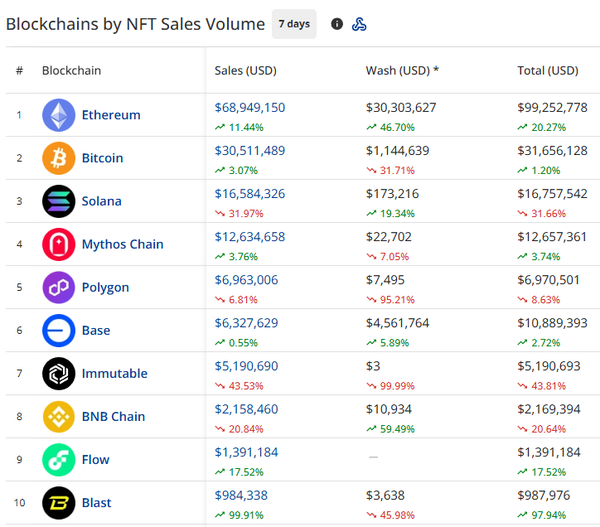This screenshot has width=600, height=527.
Task: Click the Ethereum logo icon
Action: 58,115
